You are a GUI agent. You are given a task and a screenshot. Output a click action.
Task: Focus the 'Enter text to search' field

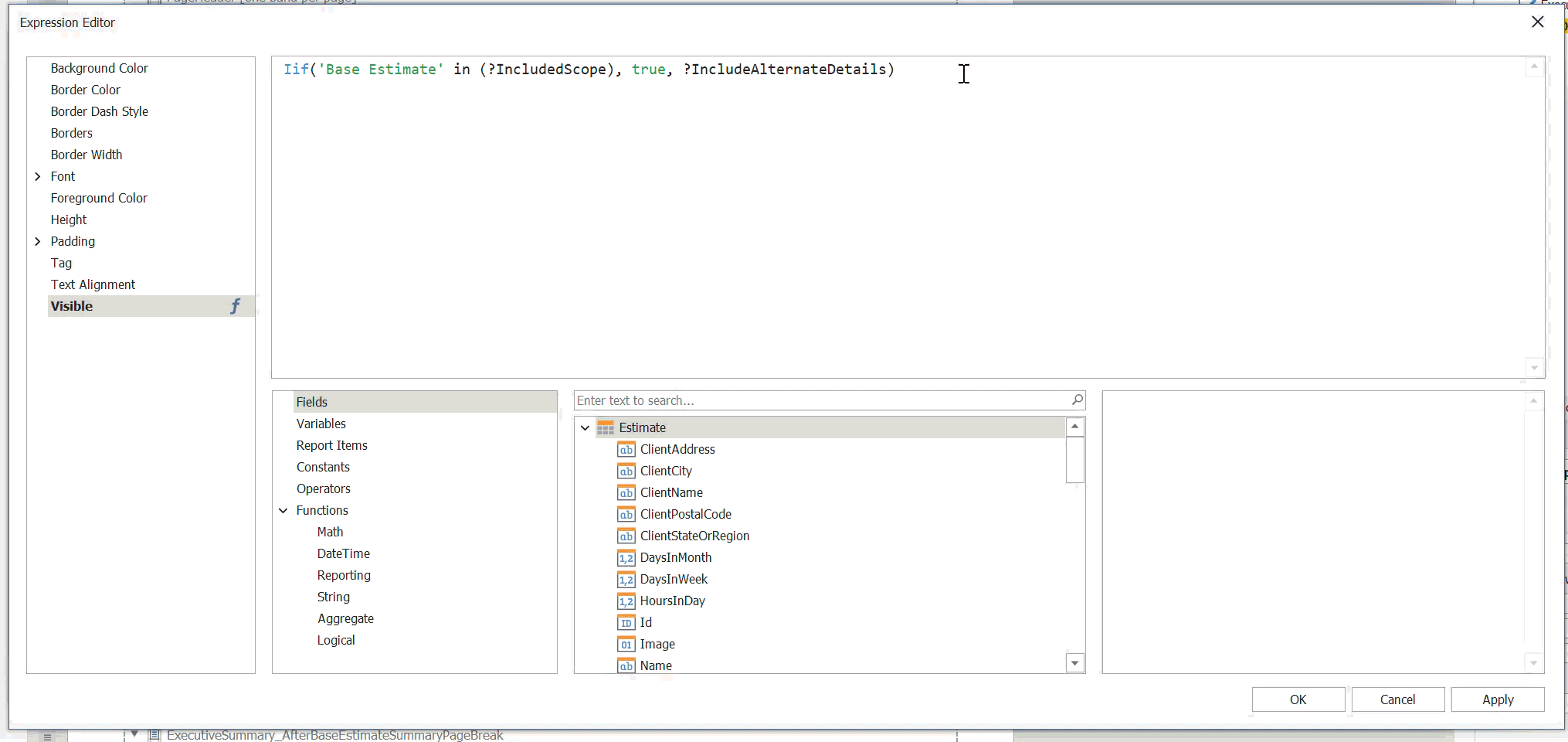coord(819,400)
